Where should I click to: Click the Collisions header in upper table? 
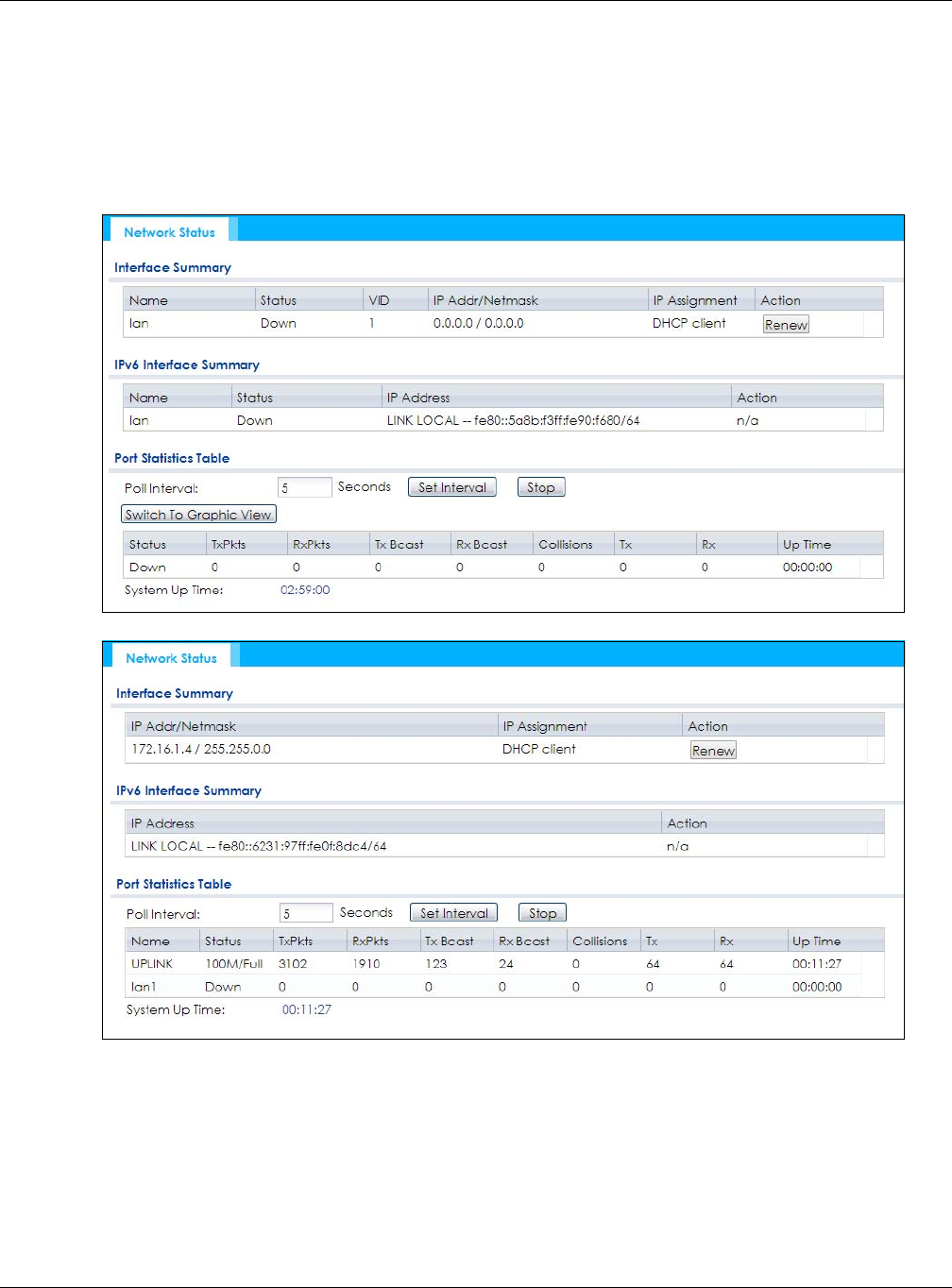[x=566, y=545]
